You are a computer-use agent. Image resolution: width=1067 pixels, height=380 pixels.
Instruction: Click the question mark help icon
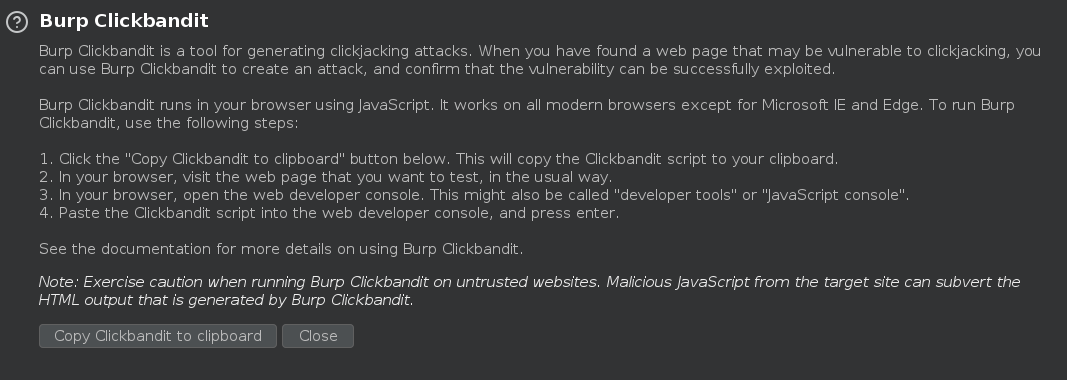click(17, 22)
